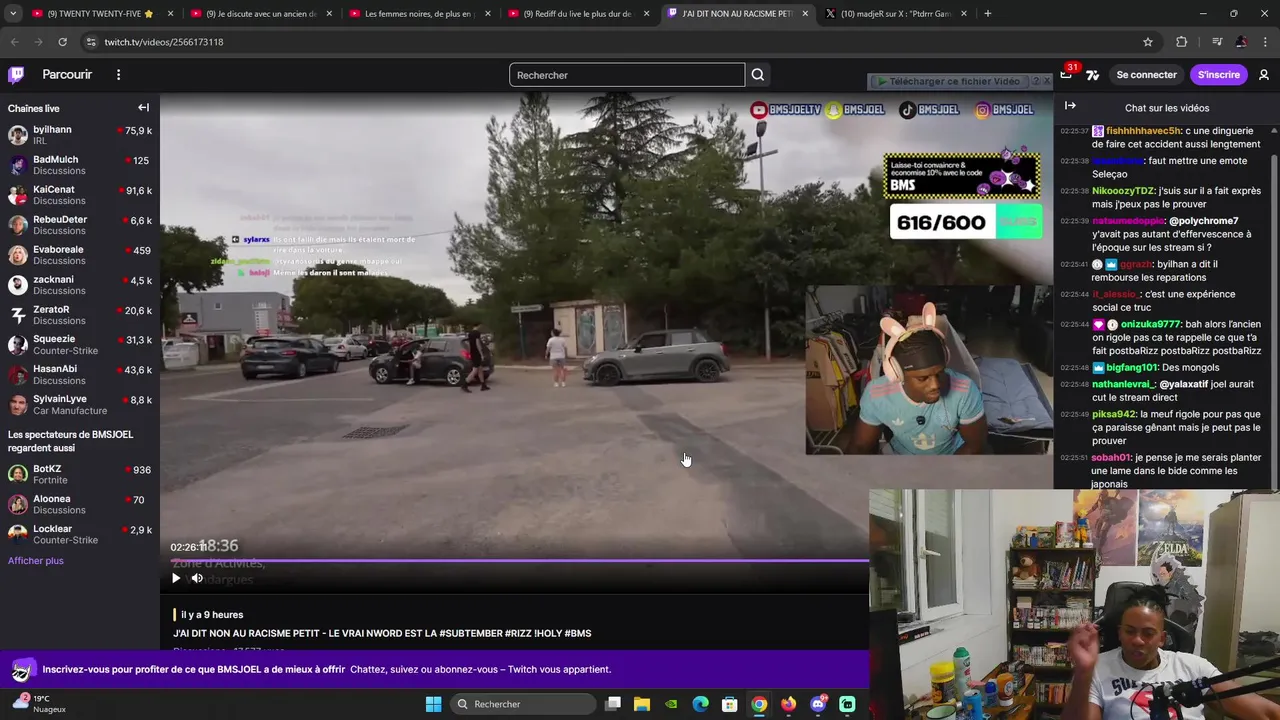
Task: Open Firefox from taskbar
Action: (x=789, y=704)
